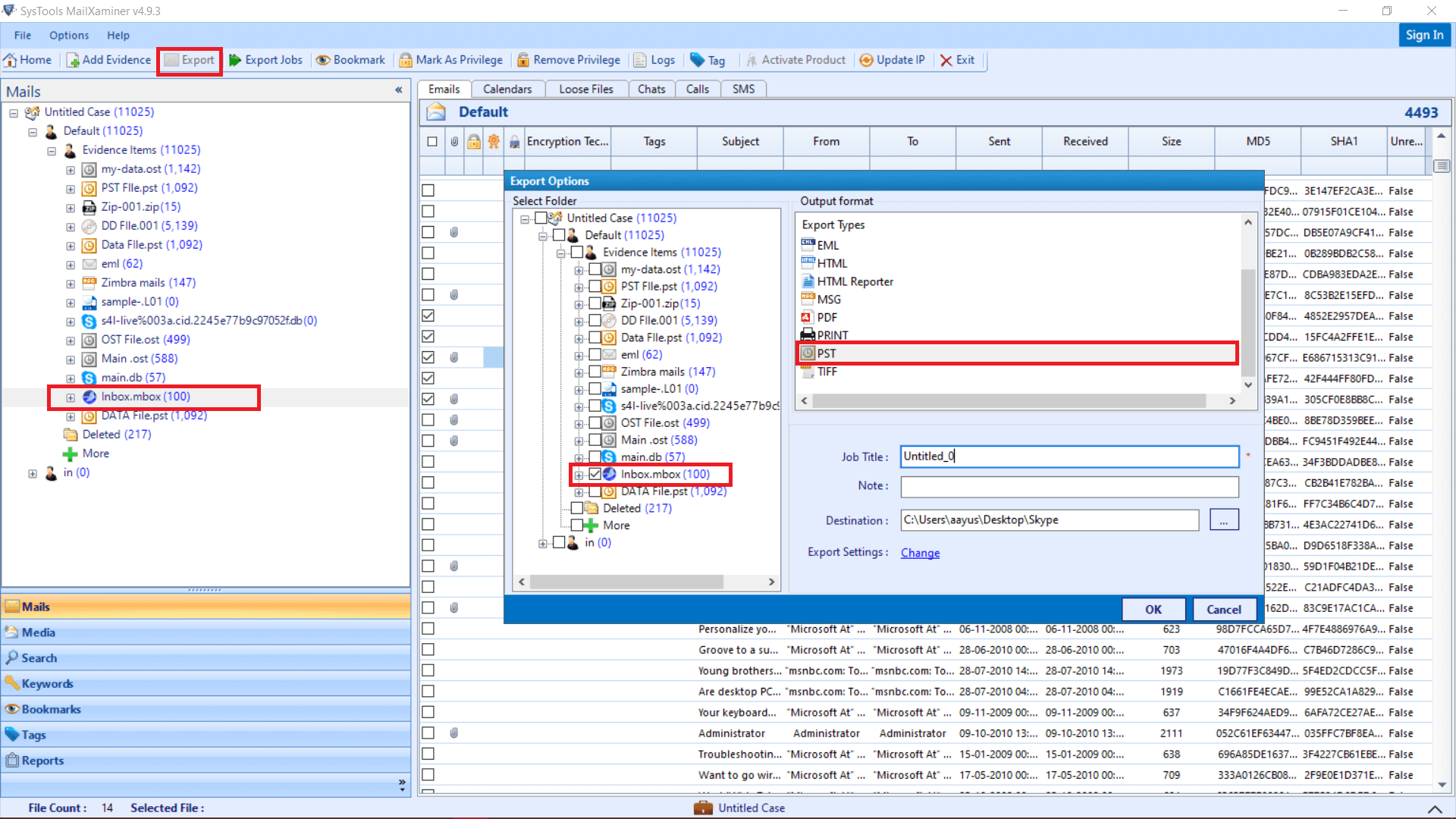
Task: Check Untitled Case root in export tree
Action: click(541, 218)
